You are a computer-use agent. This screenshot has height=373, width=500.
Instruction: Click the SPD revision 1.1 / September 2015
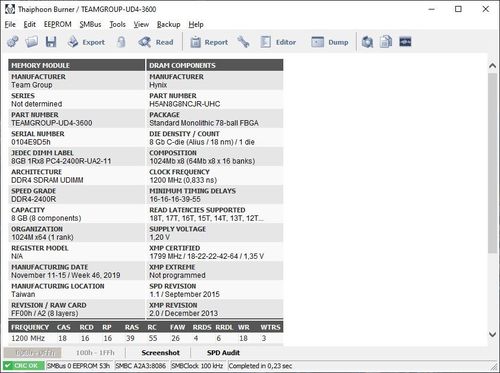pyautogui.click(x=184, y=294)
